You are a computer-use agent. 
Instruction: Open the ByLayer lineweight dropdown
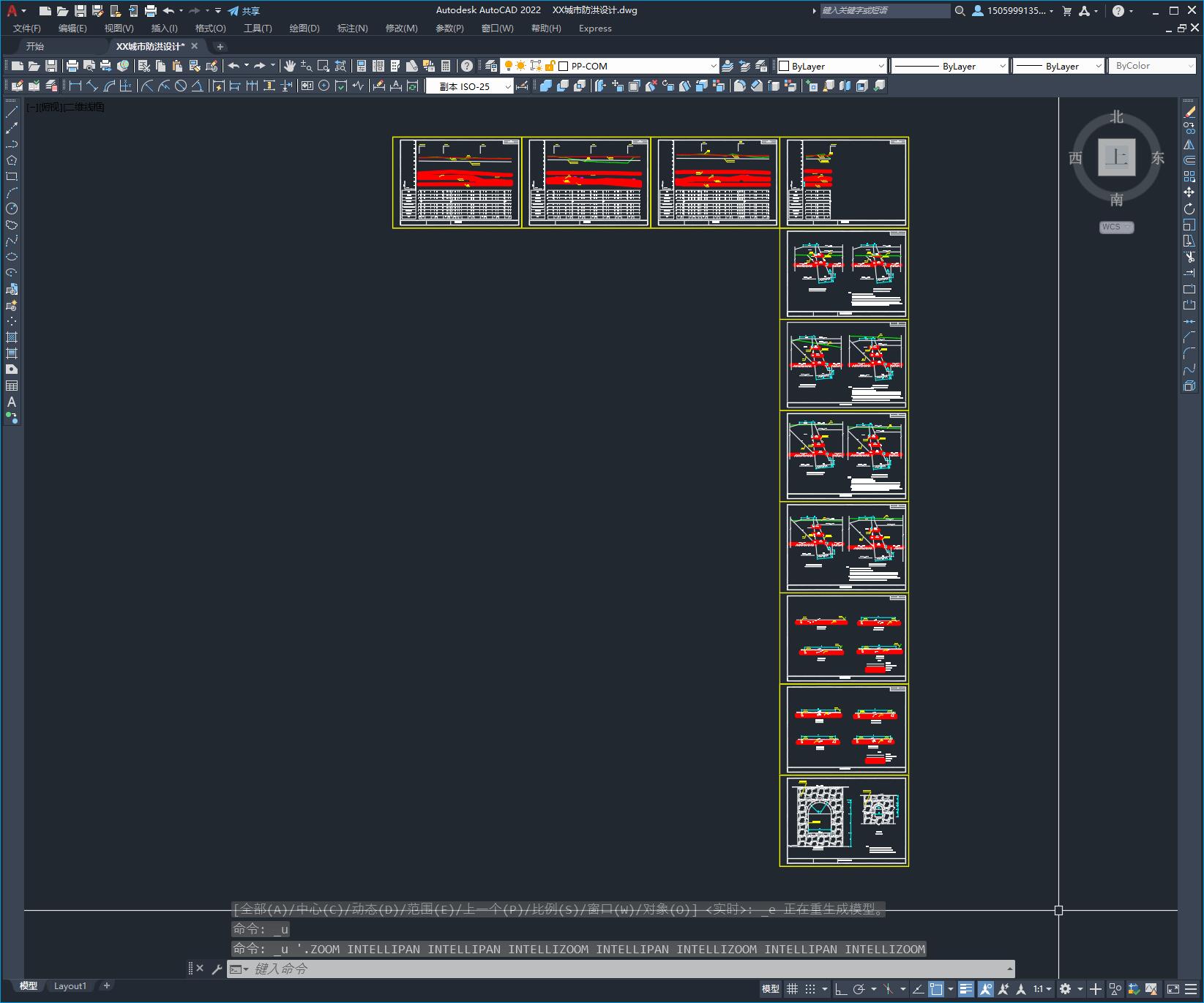click(x=1098, y=66)
